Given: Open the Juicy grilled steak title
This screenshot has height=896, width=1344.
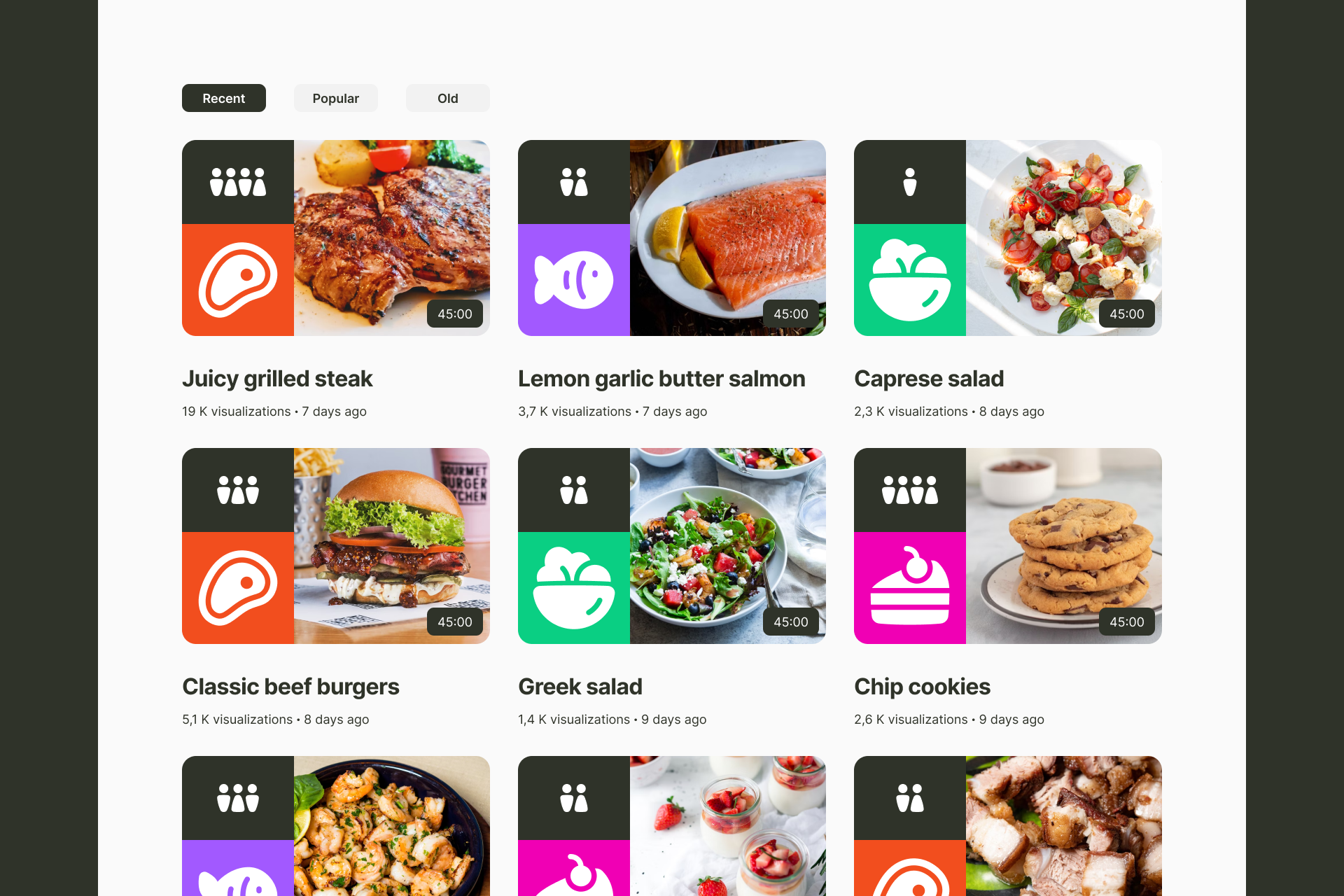Looking at the screenshot, I should pyautogui.click(x=277, y=379).
